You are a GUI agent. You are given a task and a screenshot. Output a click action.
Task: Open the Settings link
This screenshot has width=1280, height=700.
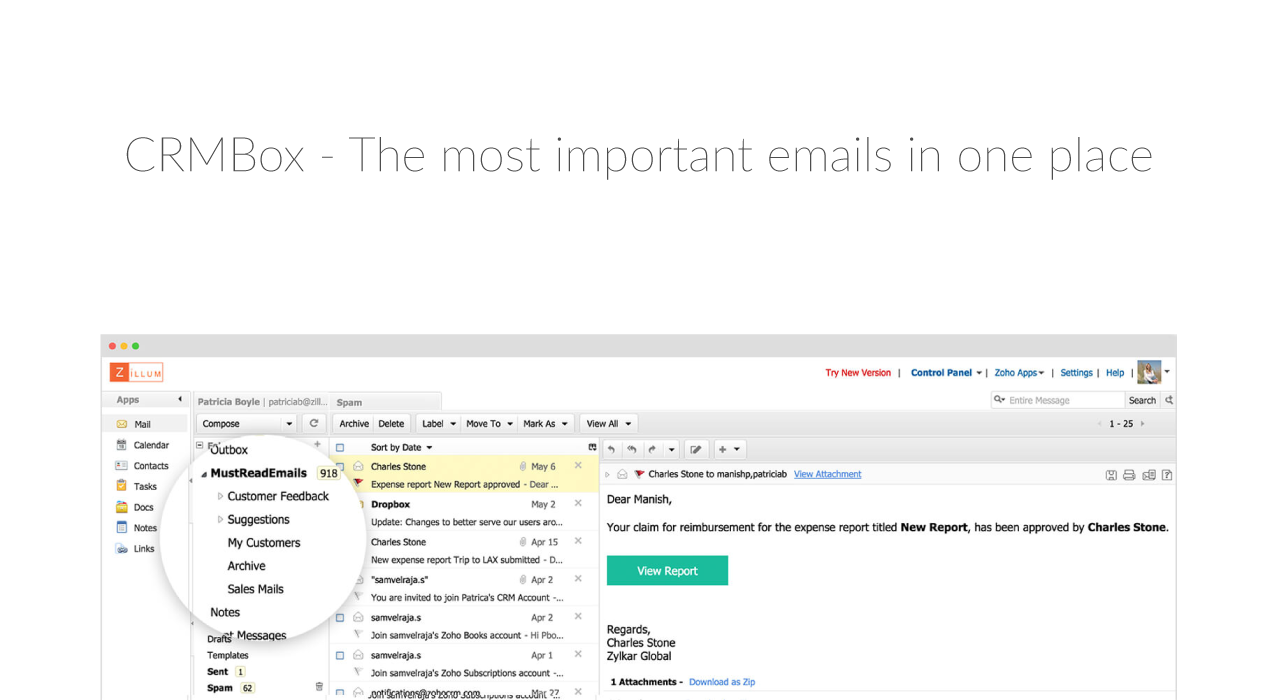click(1076, 373)
